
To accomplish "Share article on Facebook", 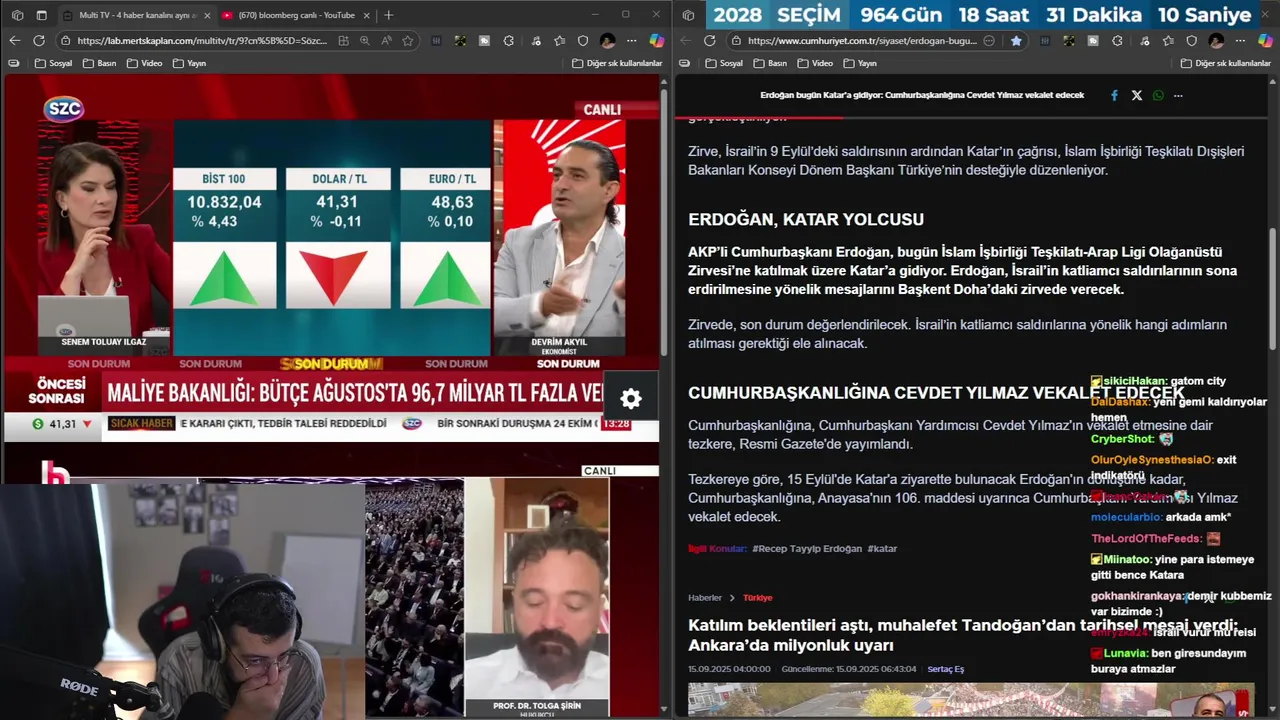I will 1114,96.
